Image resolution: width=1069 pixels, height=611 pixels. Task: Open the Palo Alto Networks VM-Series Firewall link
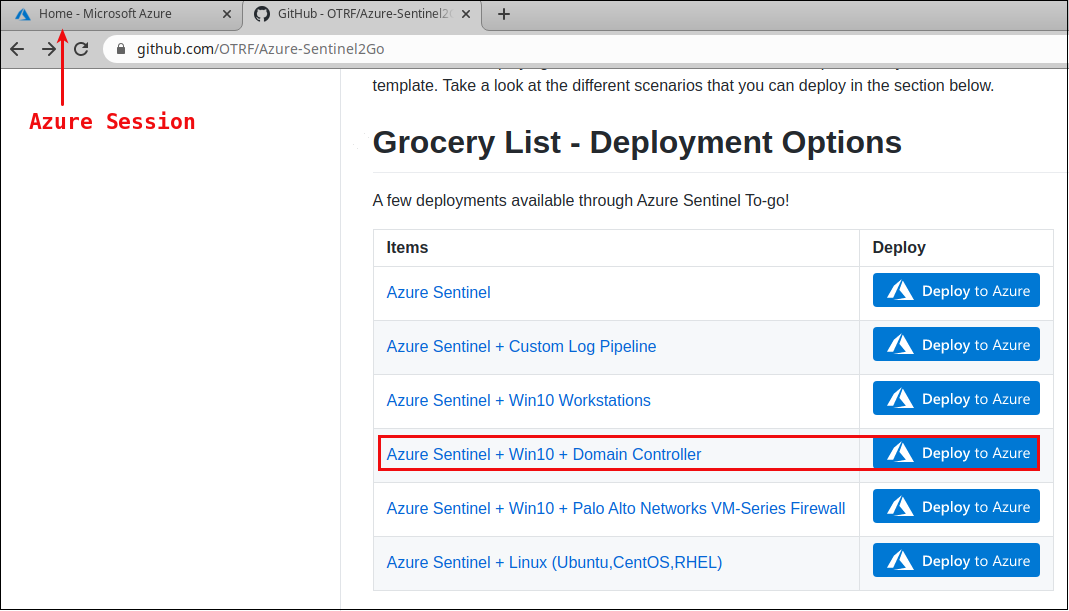pos(615,509)
